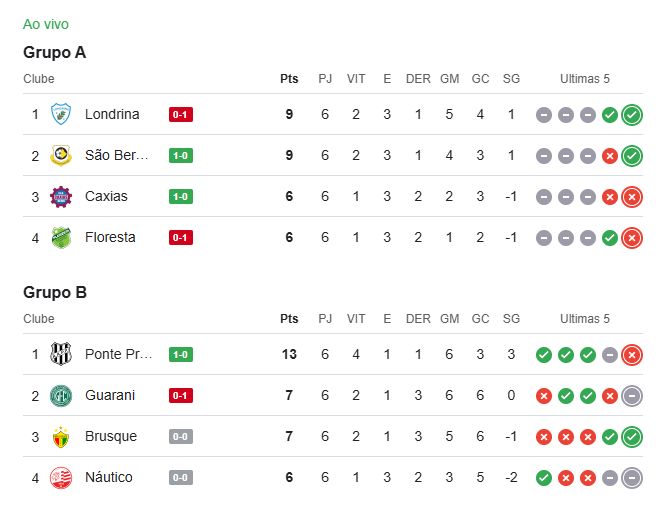Click the Caxias club crest icon
669x512 pixels.
[x=61, y=196]
